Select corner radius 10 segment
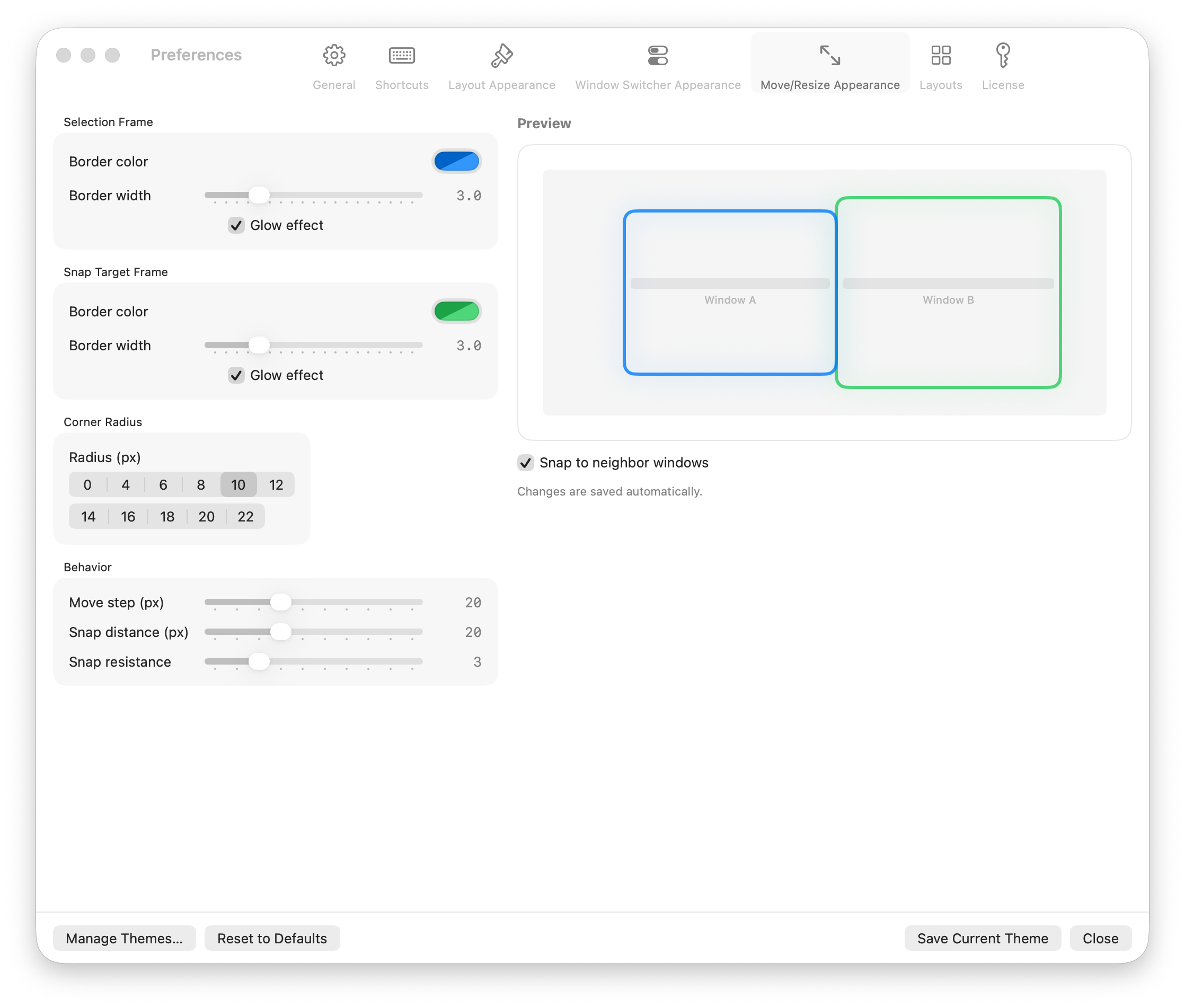Screen dimensions: 1185x1008 [238, 484]
